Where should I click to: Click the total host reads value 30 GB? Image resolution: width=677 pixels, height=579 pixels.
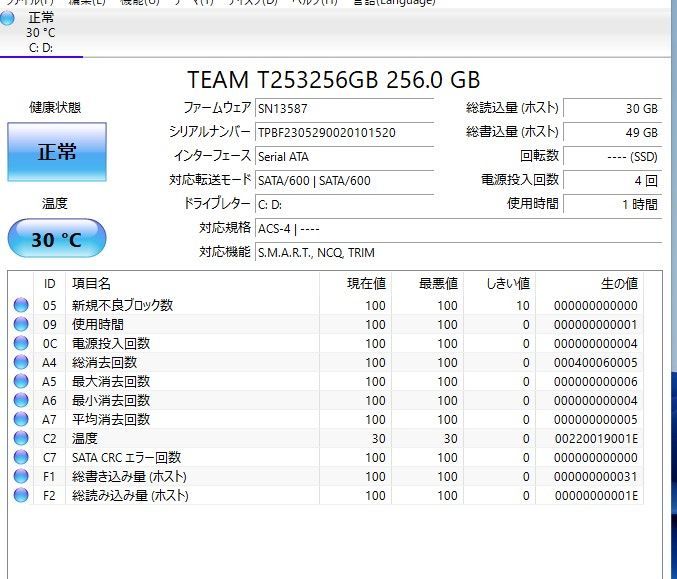point(613,108)
